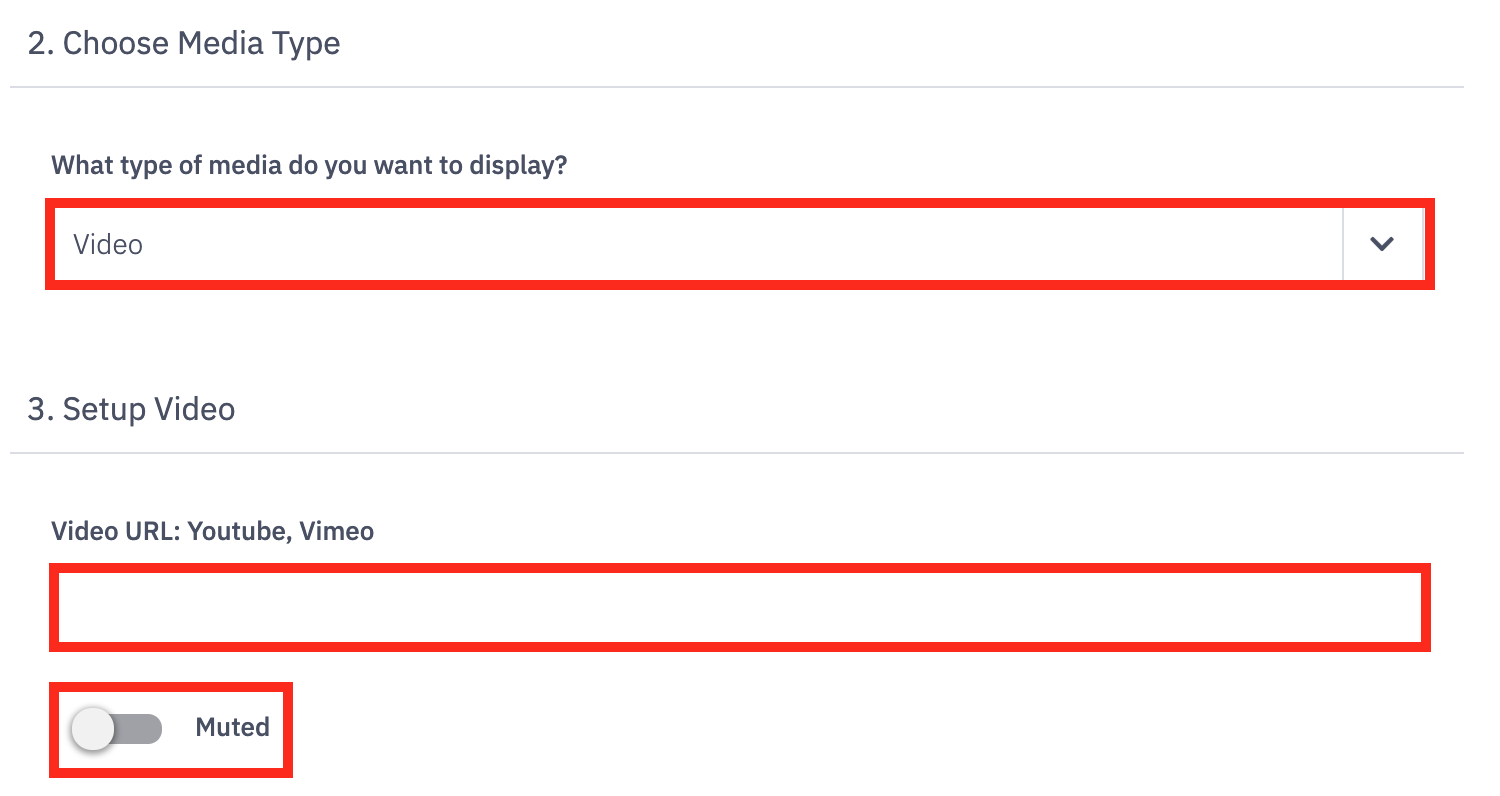1500x796 pixels.
Task: Click the word "Vimeo" in the URL label
Action: click(x=337, y=531)
